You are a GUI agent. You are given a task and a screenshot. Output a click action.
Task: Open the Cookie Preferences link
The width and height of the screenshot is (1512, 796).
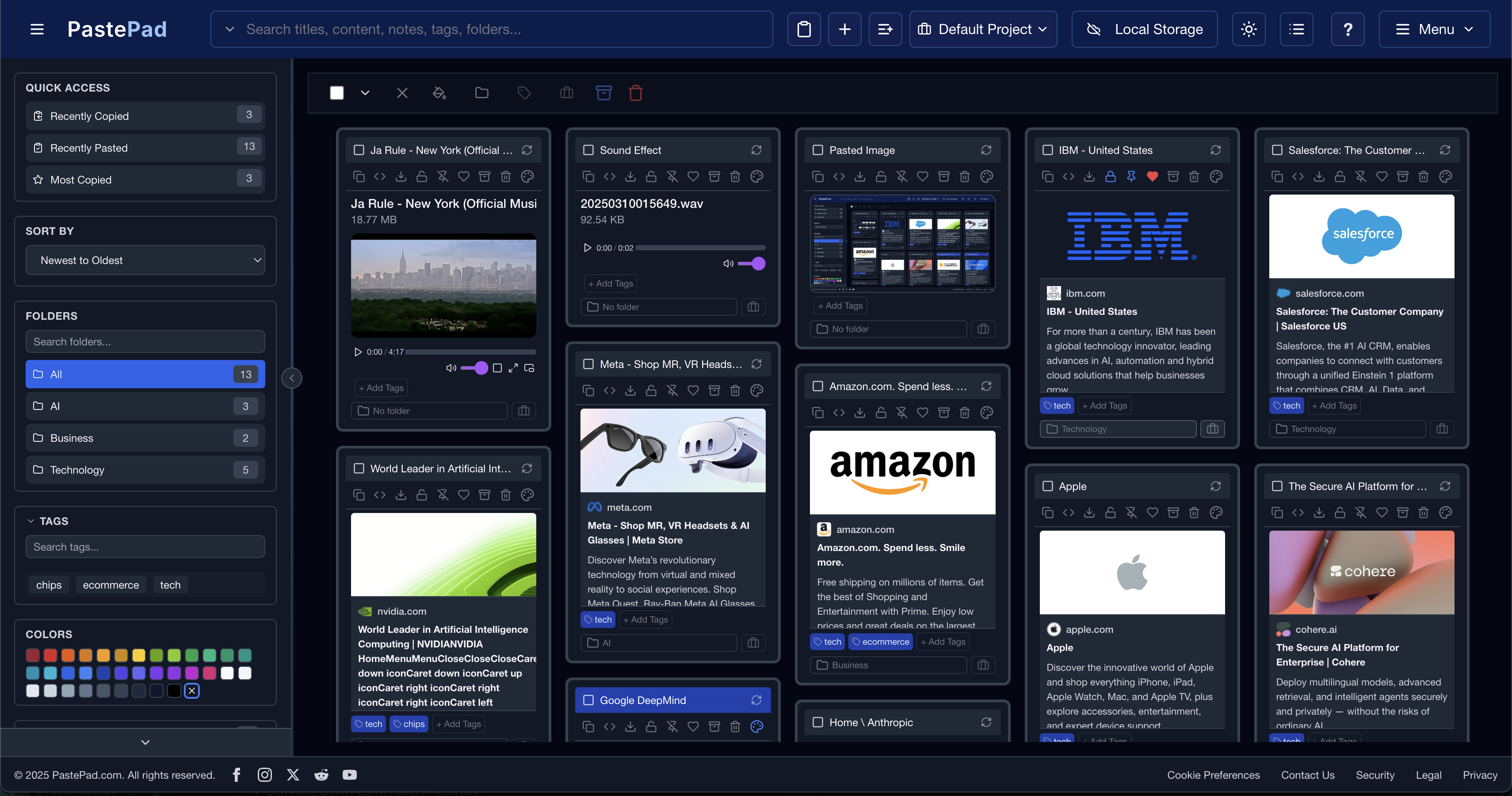[1213, 775]
